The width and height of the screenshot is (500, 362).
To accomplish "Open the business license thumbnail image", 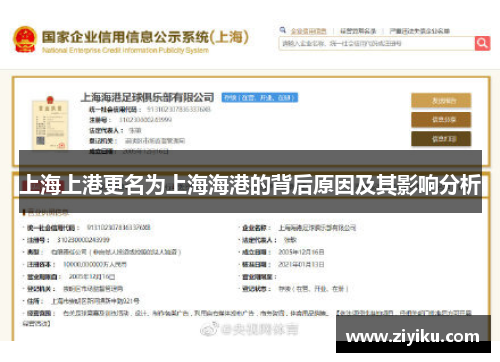I will 50,123.
